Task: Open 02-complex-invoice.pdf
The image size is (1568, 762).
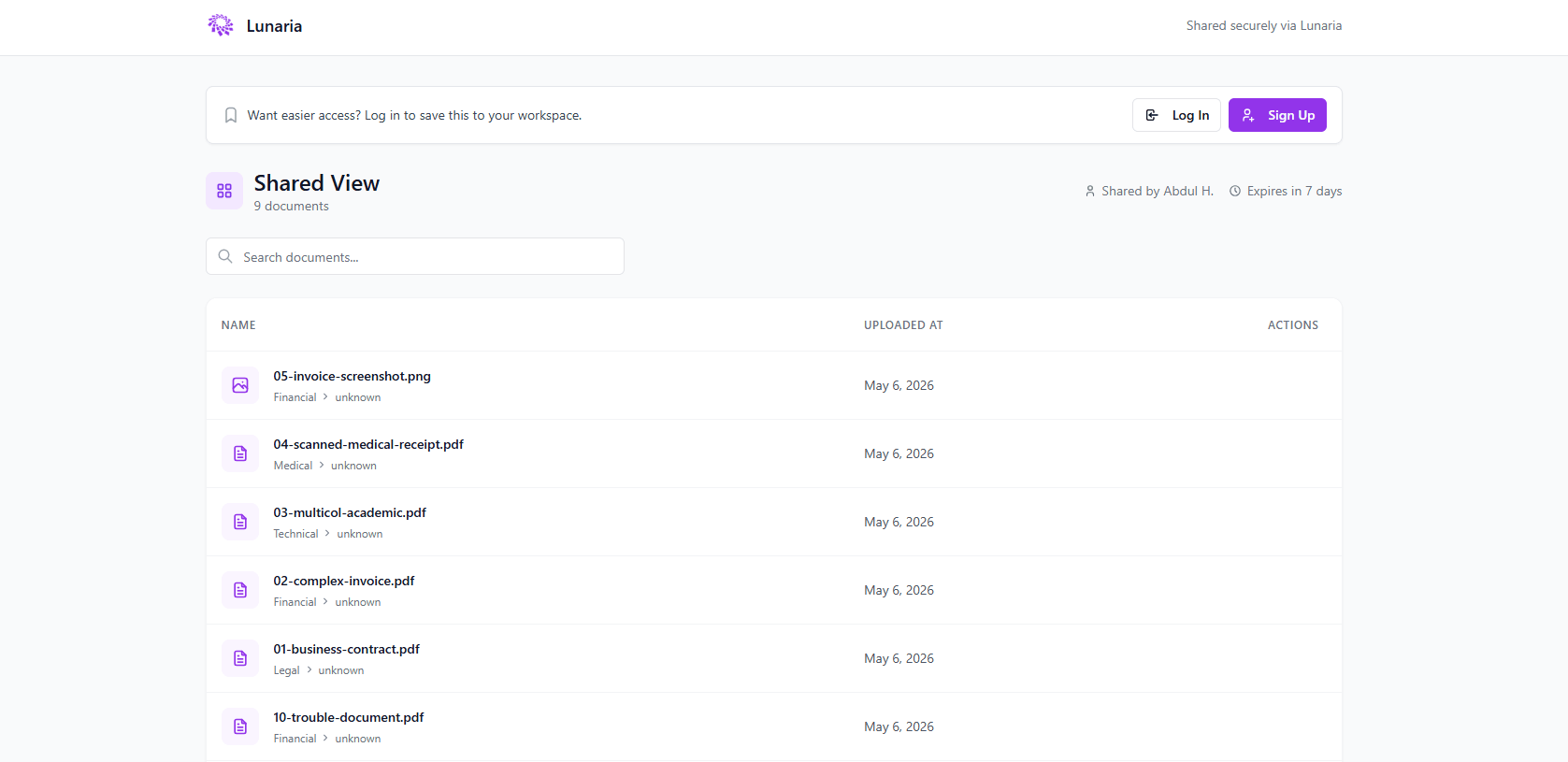Action: pos(344,581)
